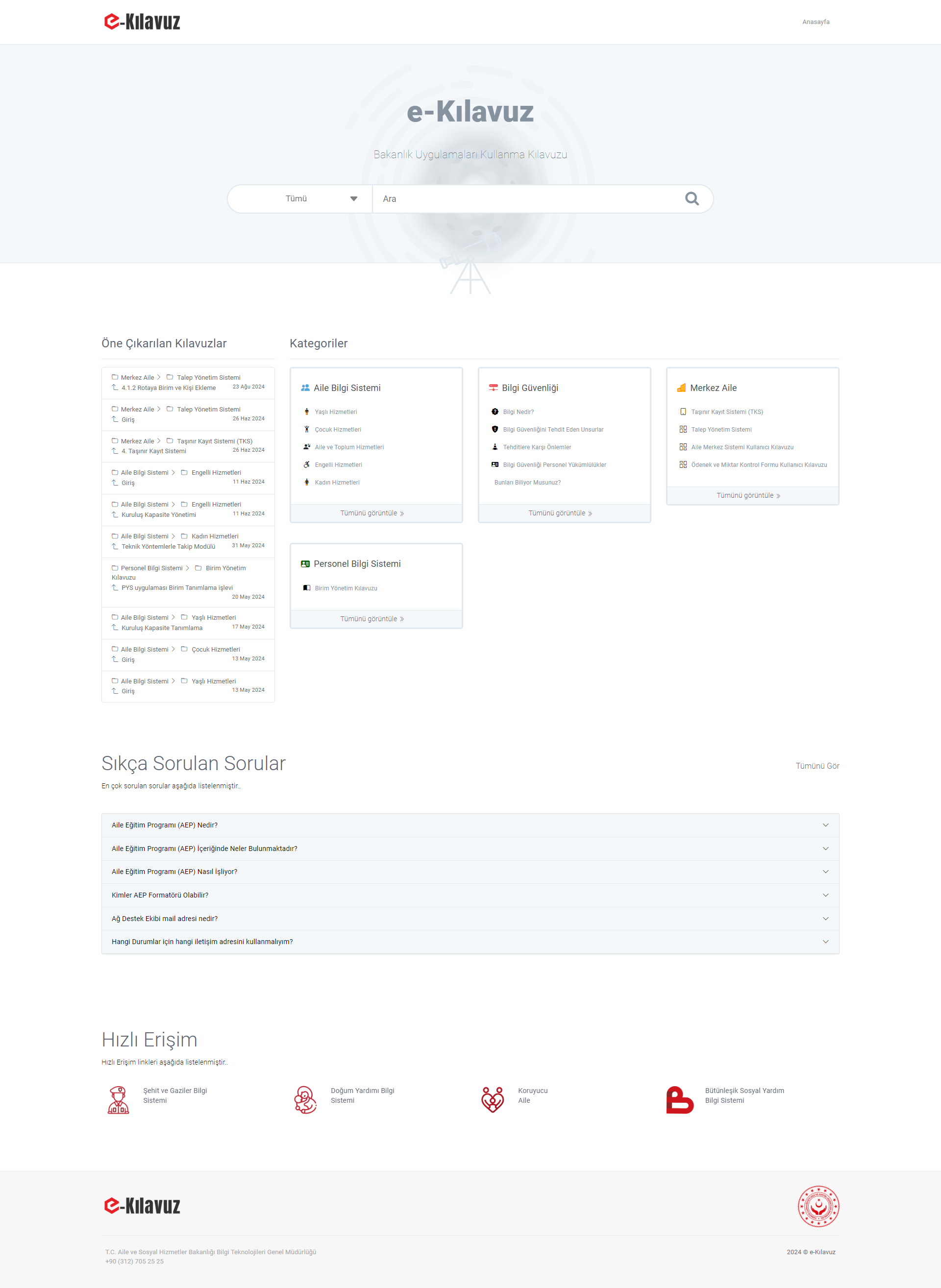Click the search magnifier icon

coord(692,199)
